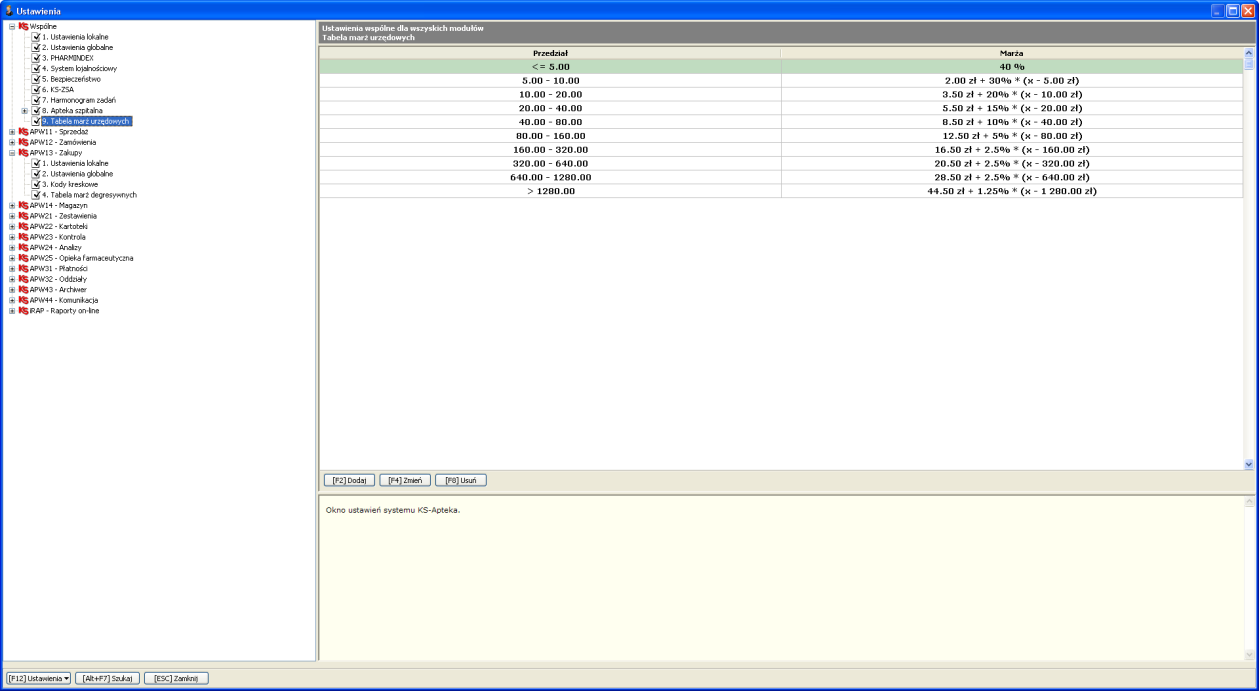Click the KS icon next to APW21 - Zestawienia
Viewport: 1259px width, 691px height.
pyautogui.click(x=23, y=216)
